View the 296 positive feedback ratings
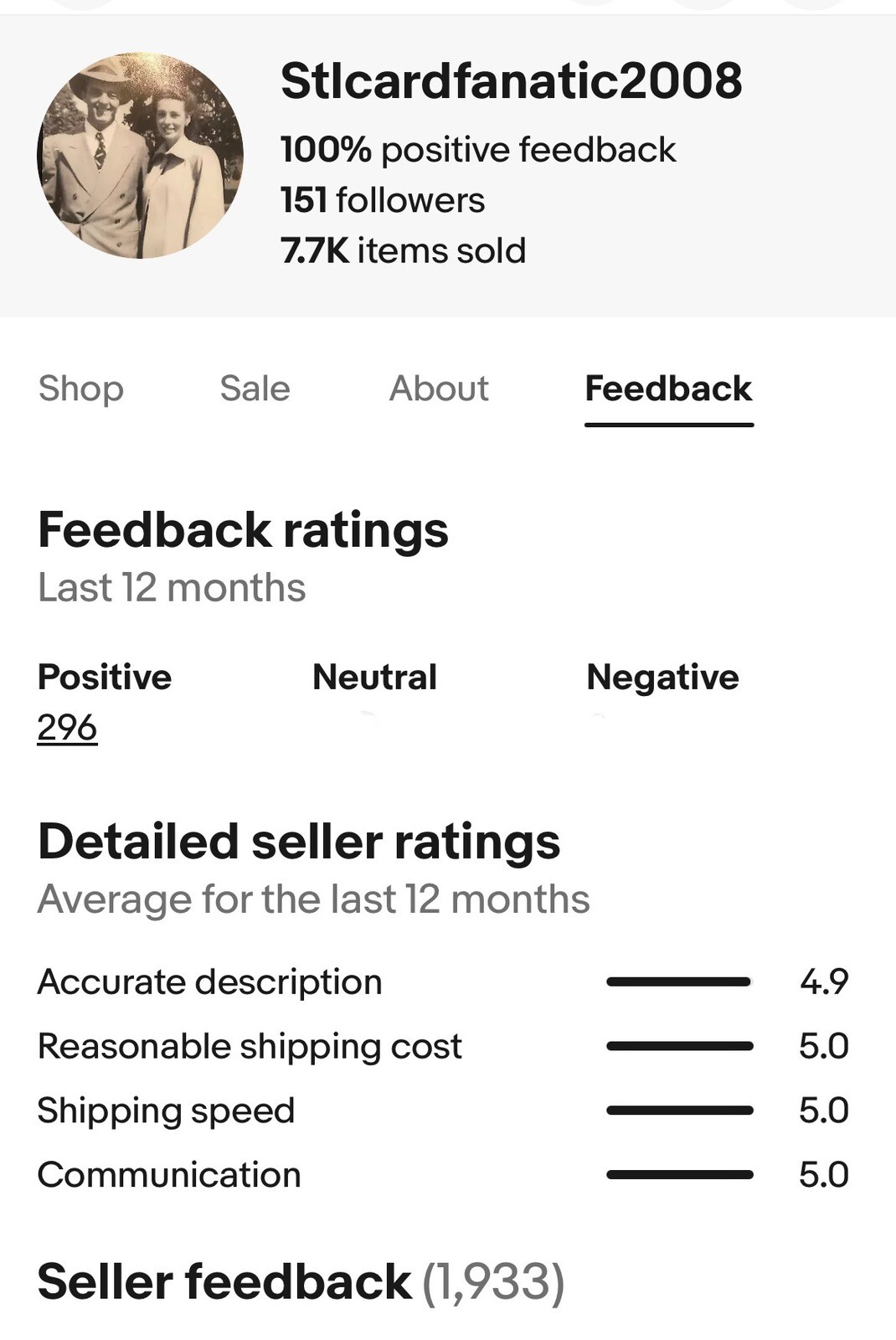 [x=67, y=727]
